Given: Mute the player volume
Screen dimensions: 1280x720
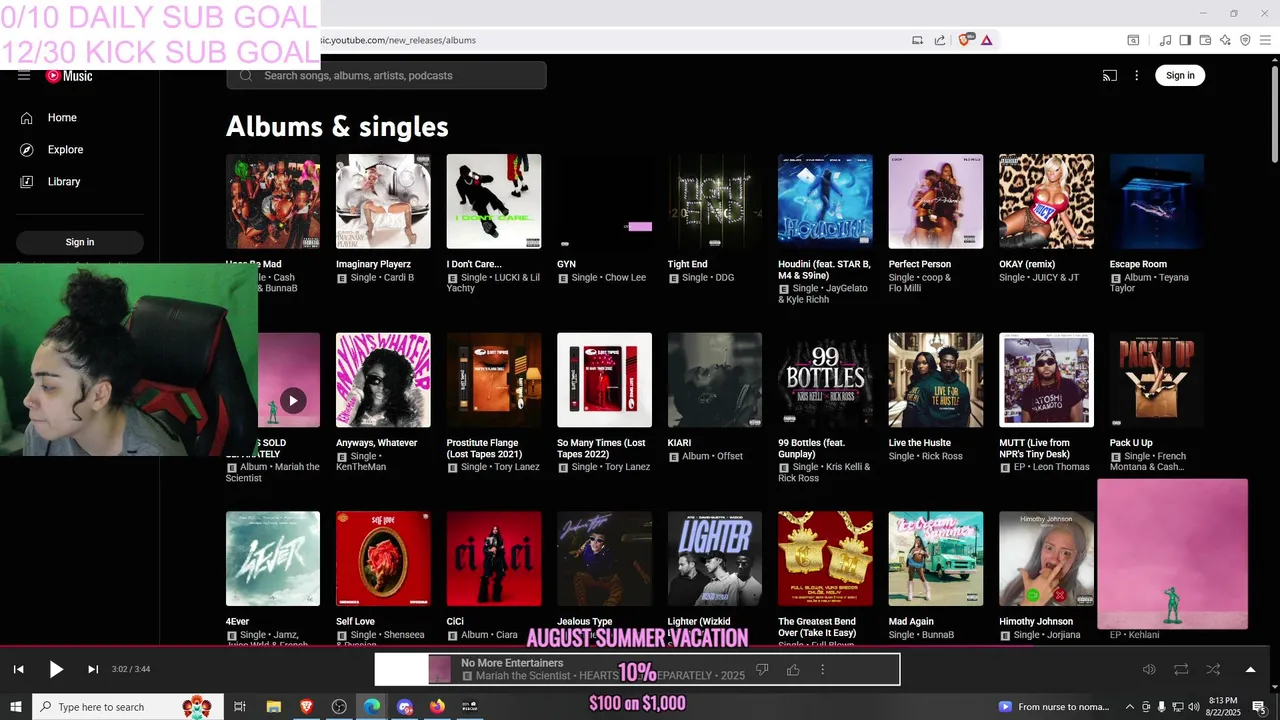Looking at the screenshot, I should click(1149, 669).
